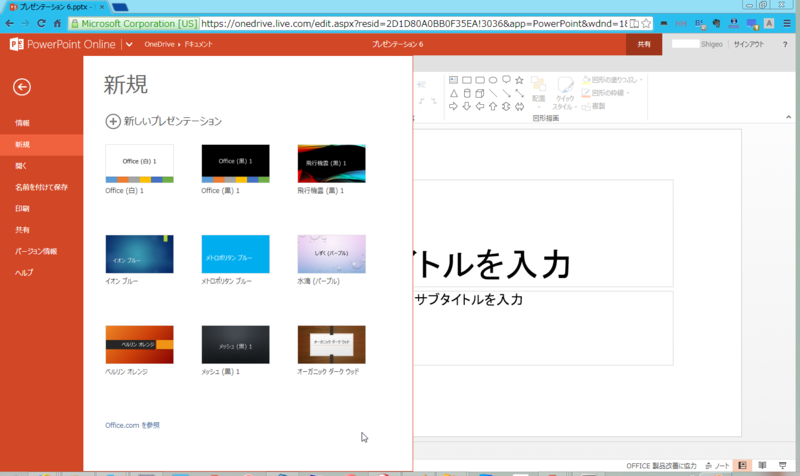The width and height of the screenshot is (800, 476).
Task: Click the browser home icon
Action: click(x=57, y=23)
